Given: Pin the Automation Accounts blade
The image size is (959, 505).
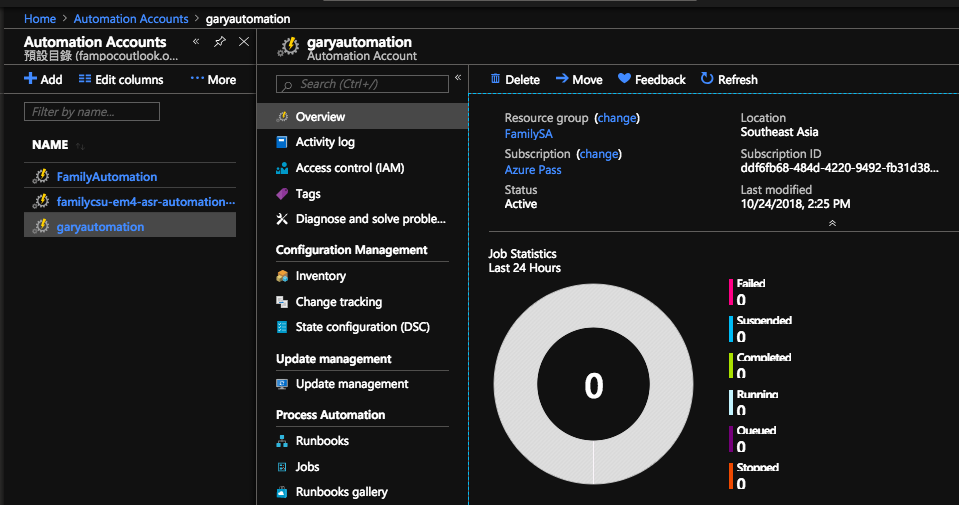Looking at the screenshot, I should 220,42.
